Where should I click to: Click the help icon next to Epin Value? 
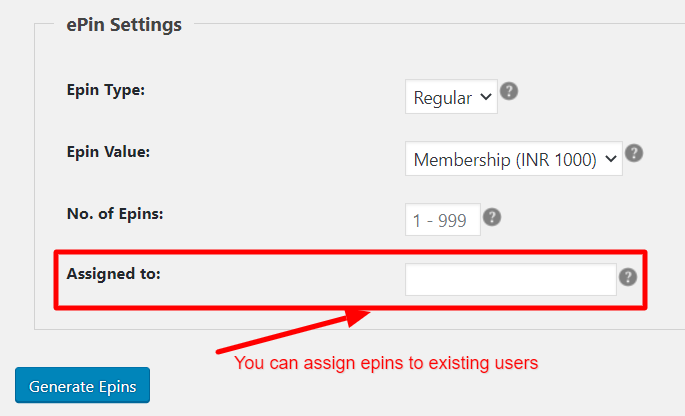click(634, 153)
